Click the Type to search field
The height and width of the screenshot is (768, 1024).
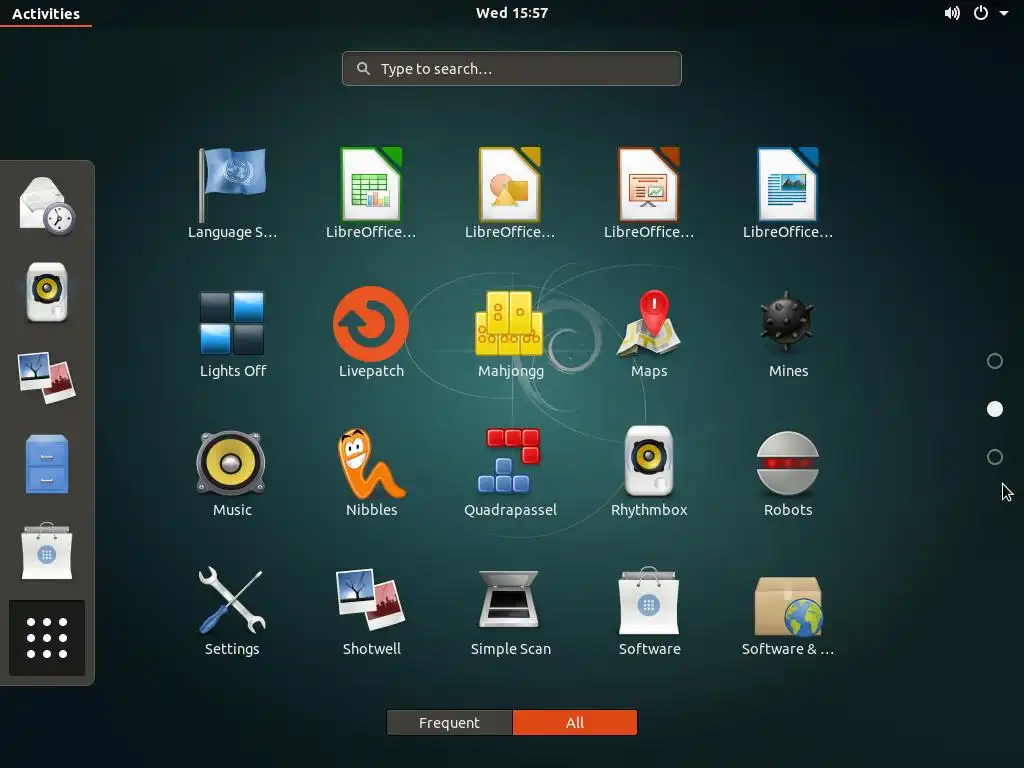tap(512, 69)
